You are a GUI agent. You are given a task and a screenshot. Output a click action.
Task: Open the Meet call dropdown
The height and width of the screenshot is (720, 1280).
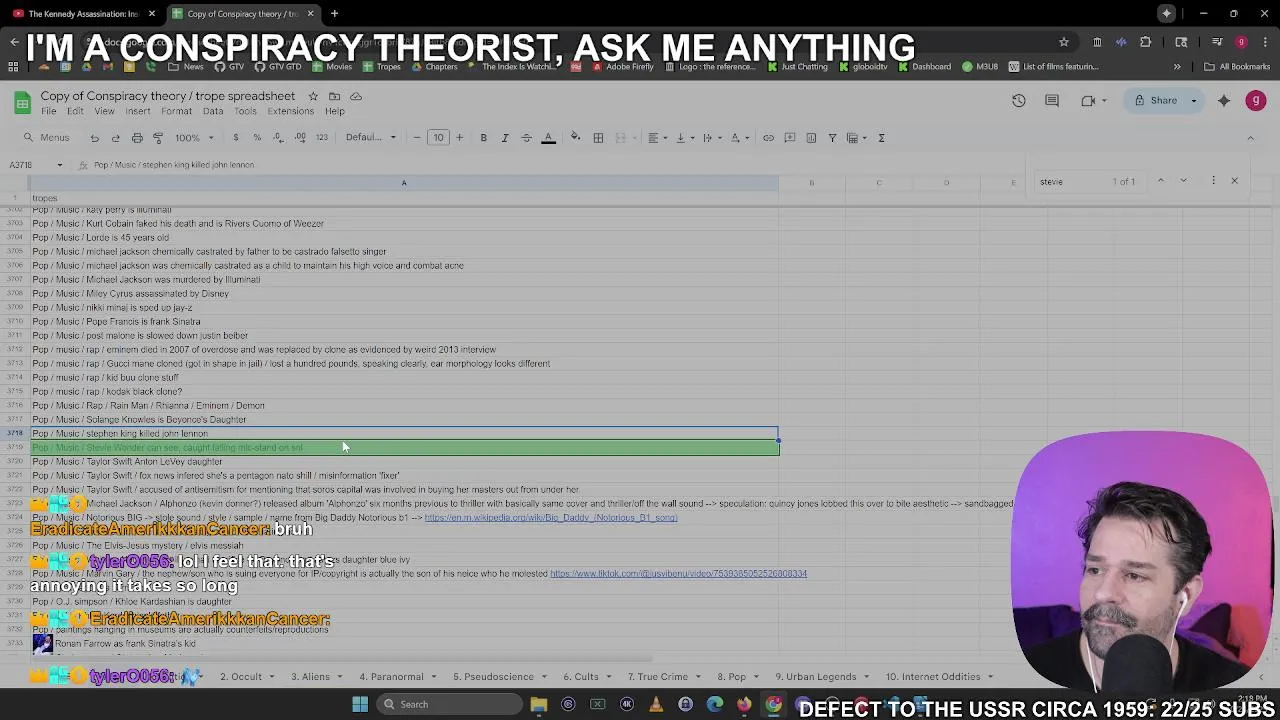(1104, 100)
